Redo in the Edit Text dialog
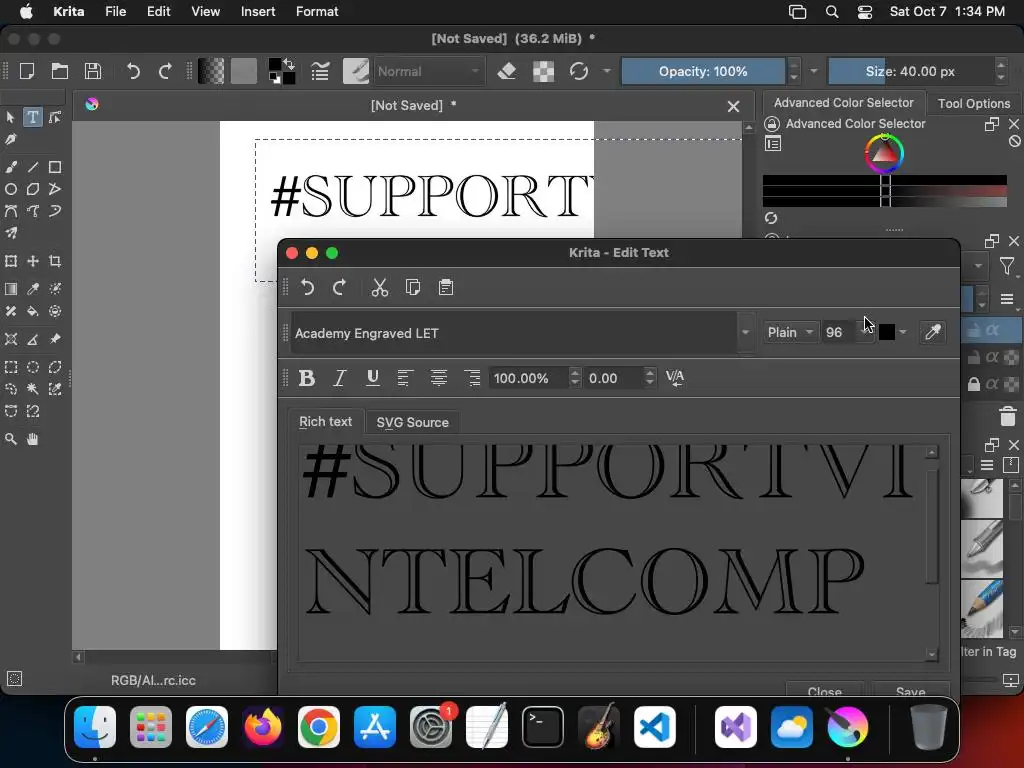Screen dimensions: 1024x768 click(340, 287)
